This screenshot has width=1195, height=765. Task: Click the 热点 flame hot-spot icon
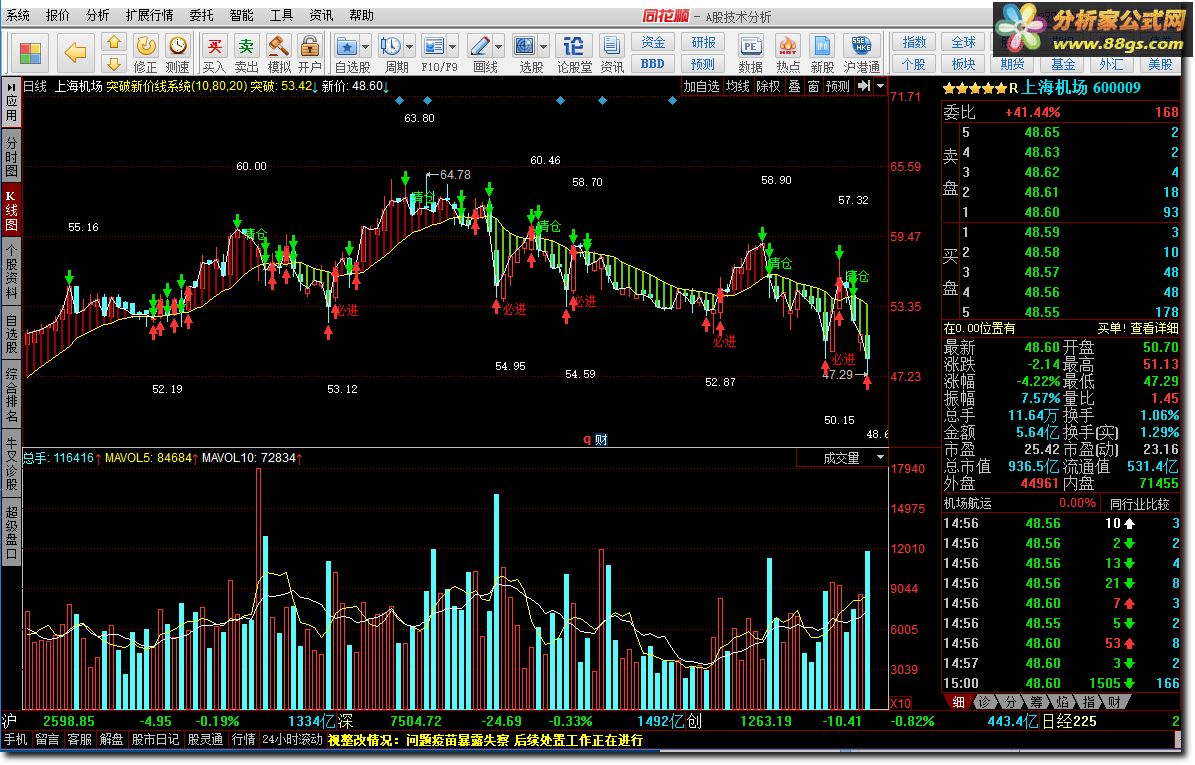pos(787,46)
